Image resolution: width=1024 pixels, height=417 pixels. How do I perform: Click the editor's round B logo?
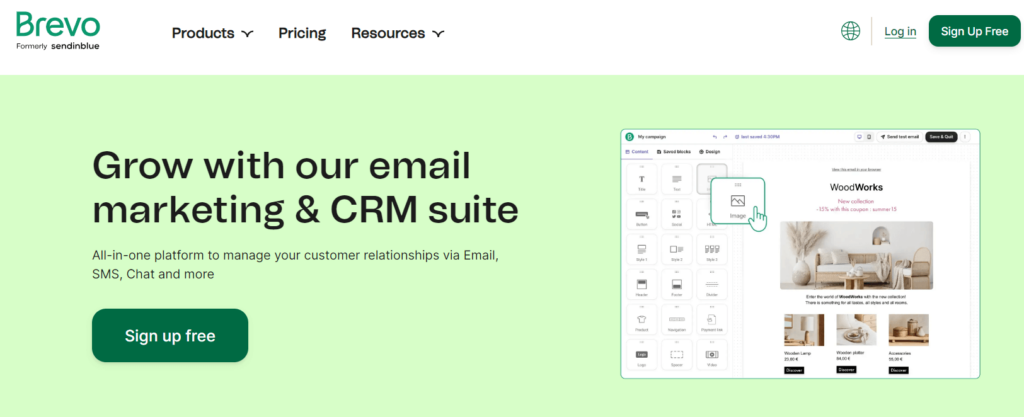630,137
